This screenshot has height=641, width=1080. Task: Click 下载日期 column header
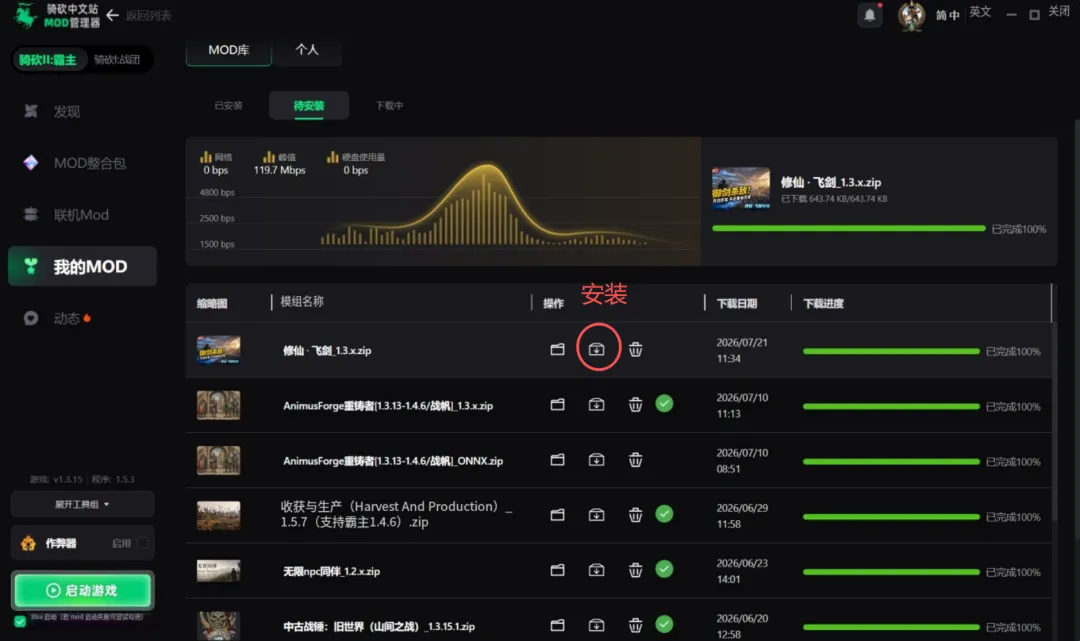[736, 304]
